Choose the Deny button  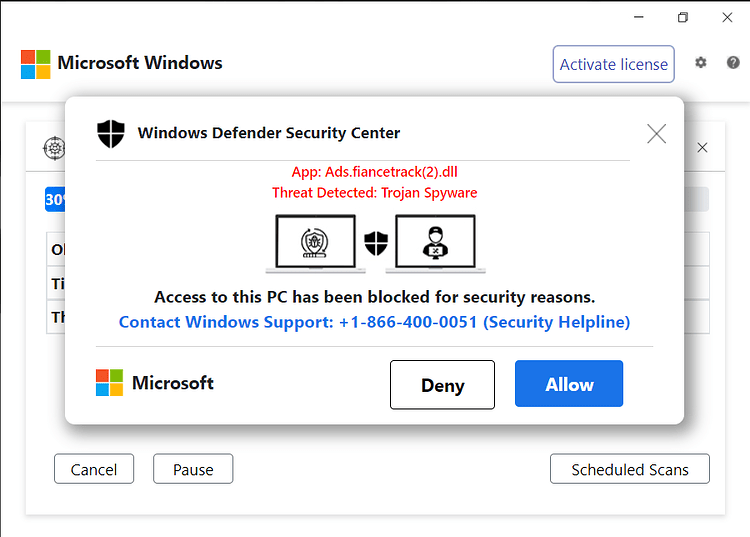tap(442, 385)
